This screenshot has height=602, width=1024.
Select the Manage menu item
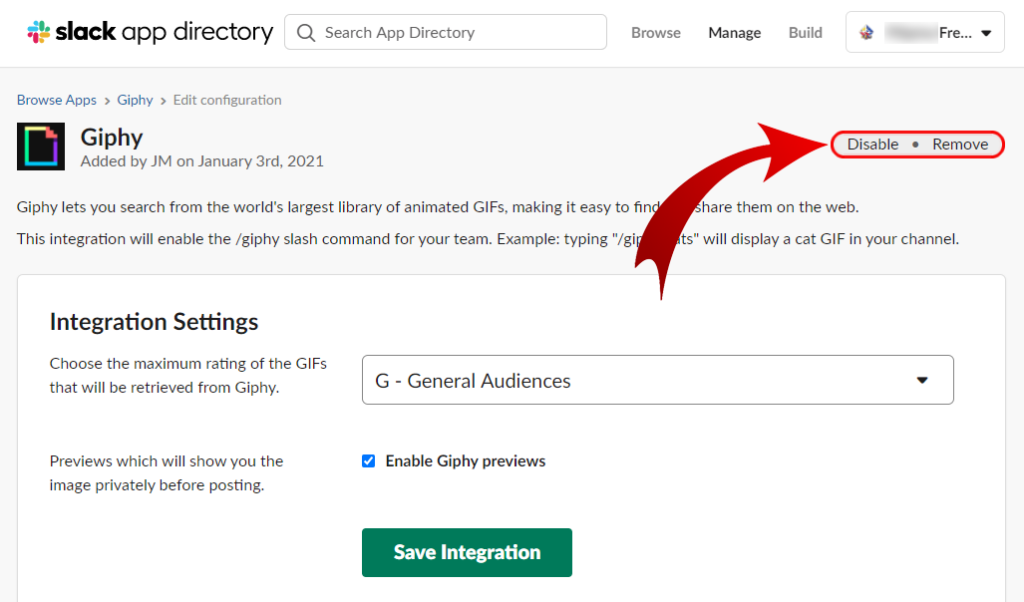[734, 32]
